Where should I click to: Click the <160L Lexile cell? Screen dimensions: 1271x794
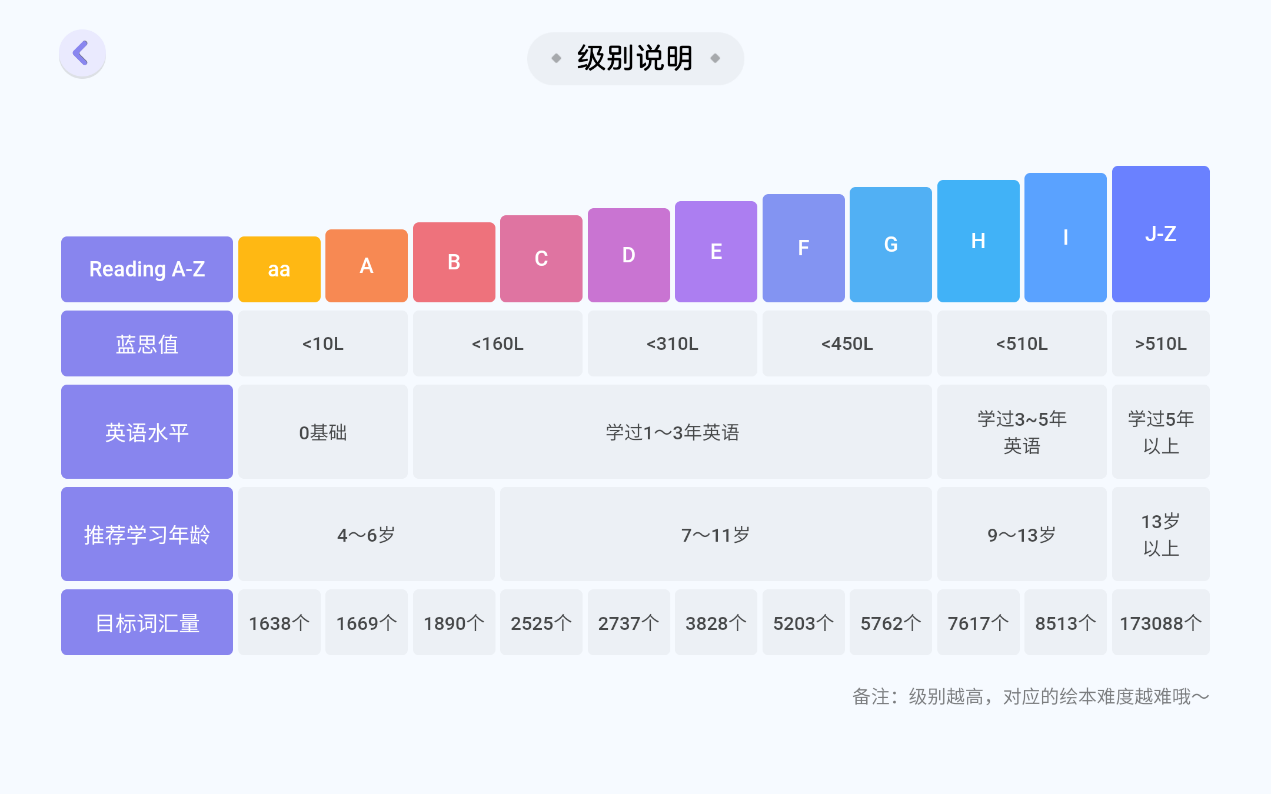pyautogui.click(x=498, y=344)
